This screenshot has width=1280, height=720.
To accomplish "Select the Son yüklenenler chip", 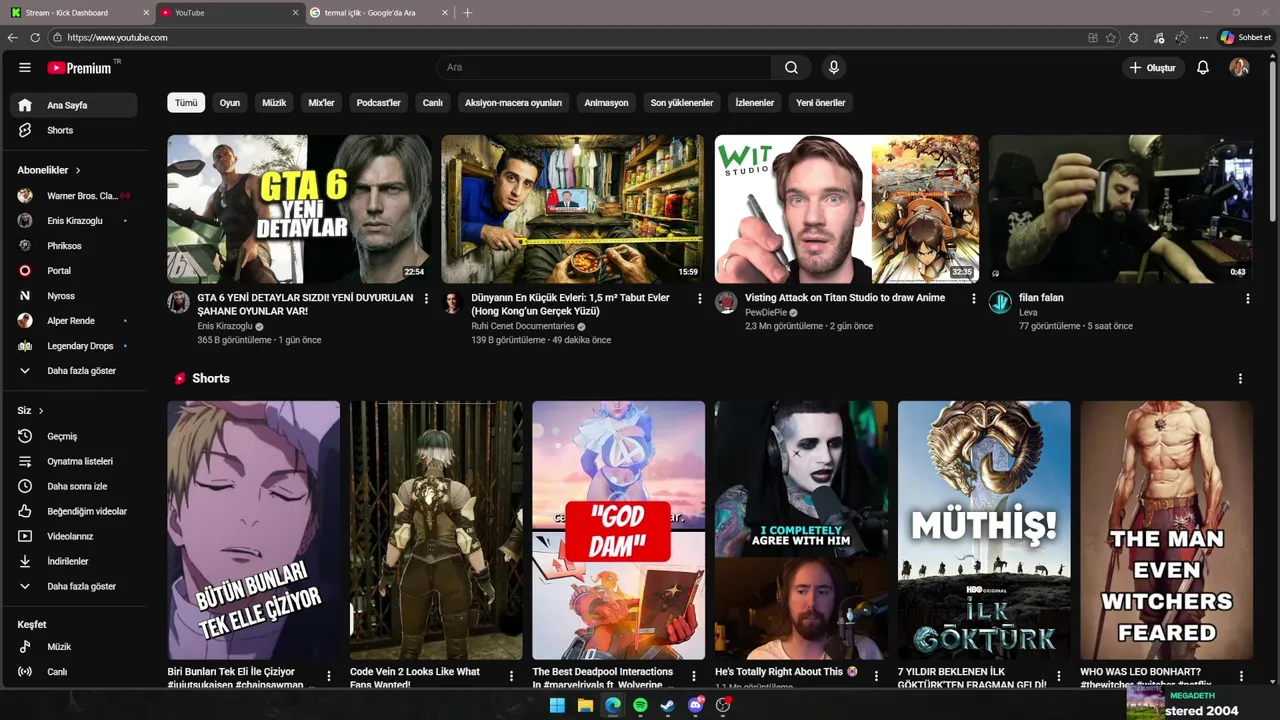I will point(682,103).
